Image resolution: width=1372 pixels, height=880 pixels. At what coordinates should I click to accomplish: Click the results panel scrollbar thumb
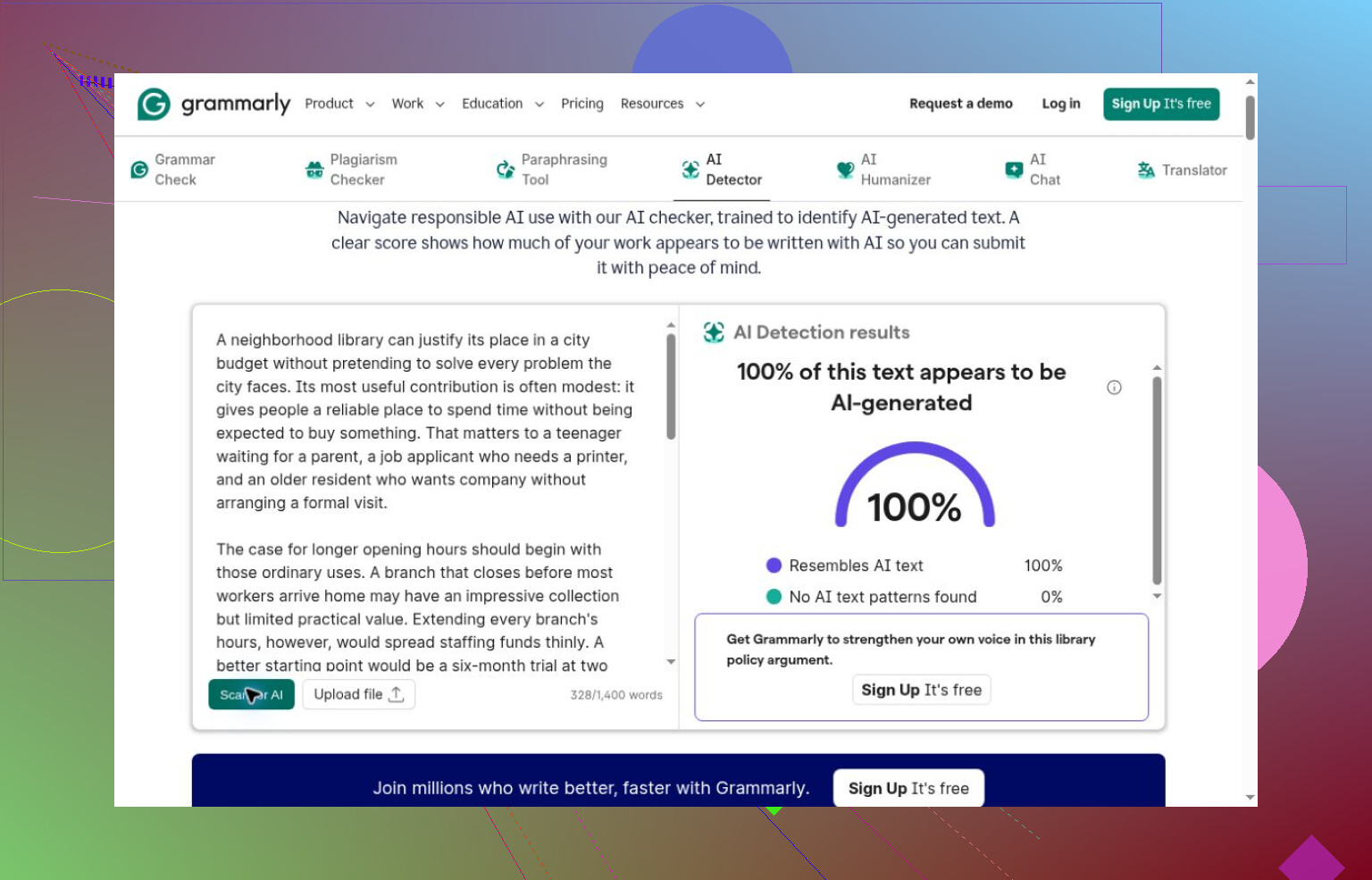coord(1157,481)
